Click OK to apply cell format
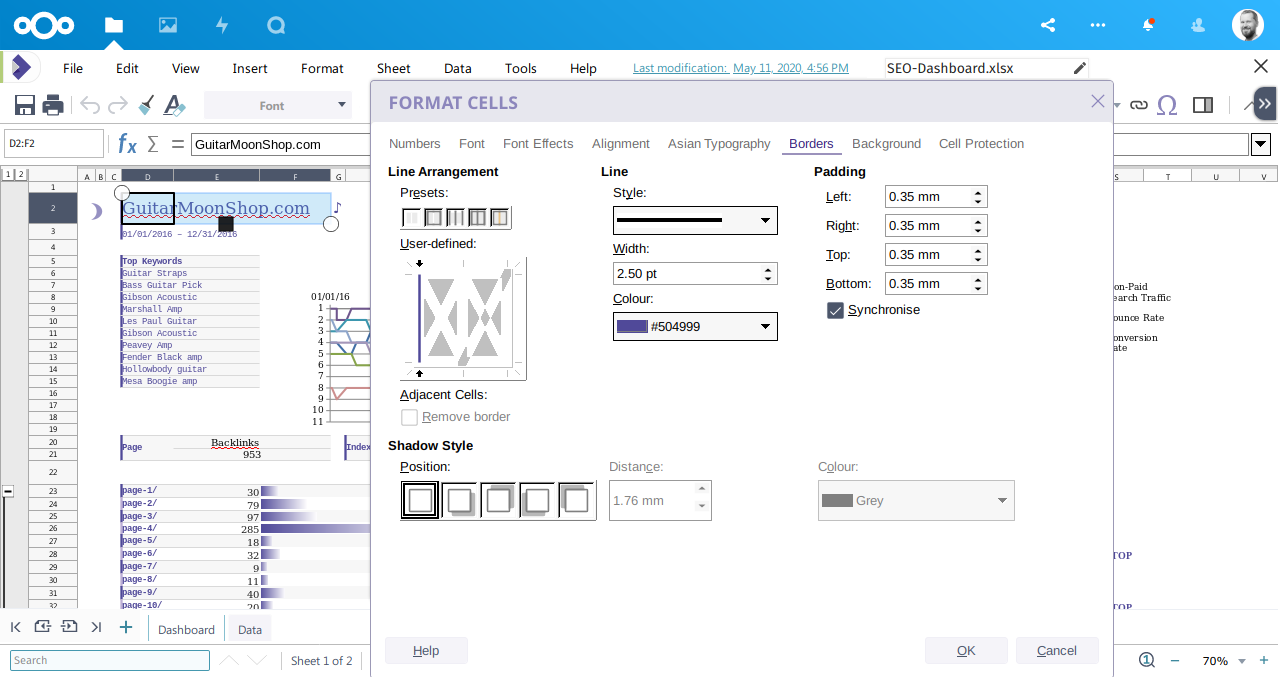The image size is (1280, 677). pos(966,650)
